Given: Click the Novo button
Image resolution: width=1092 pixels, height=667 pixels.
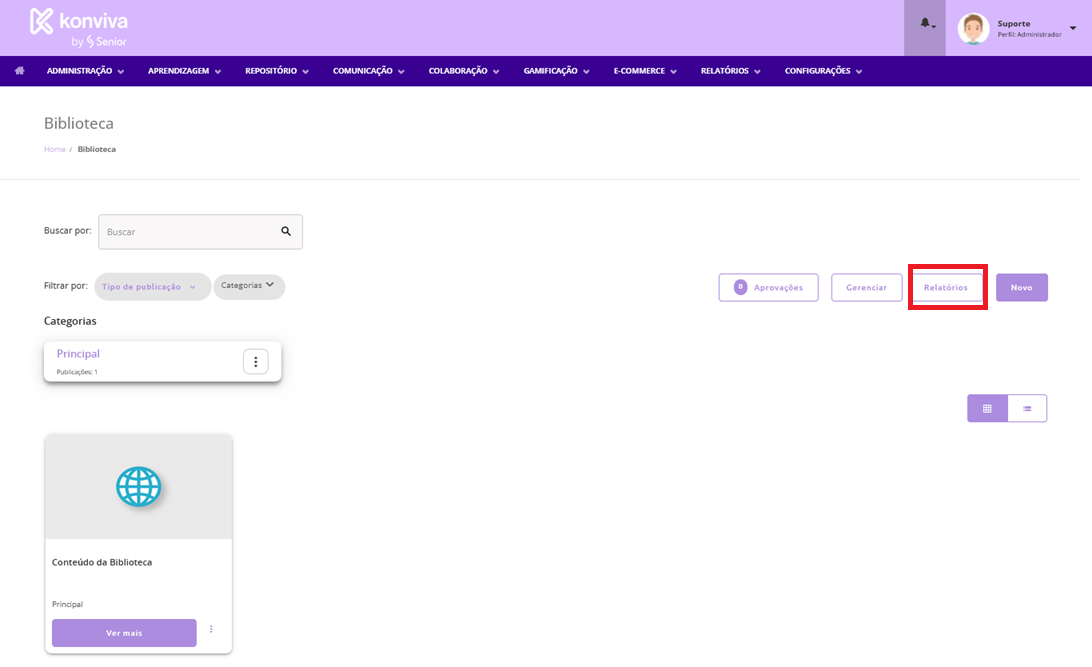Looking at the screenshot, I should [x=1021, y=288].
